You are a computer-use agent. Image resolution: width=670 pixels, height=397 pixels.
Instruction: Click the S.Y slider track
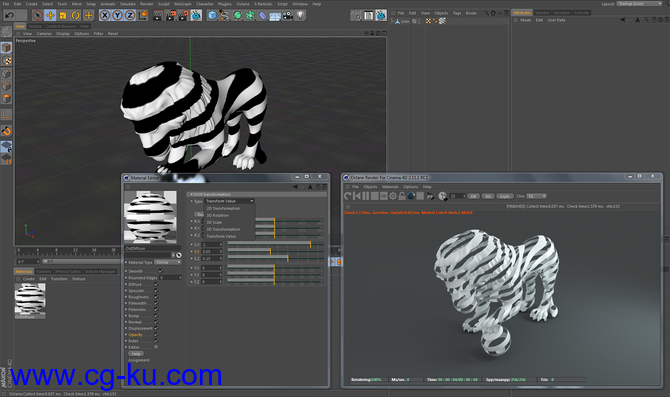(275, 251)
